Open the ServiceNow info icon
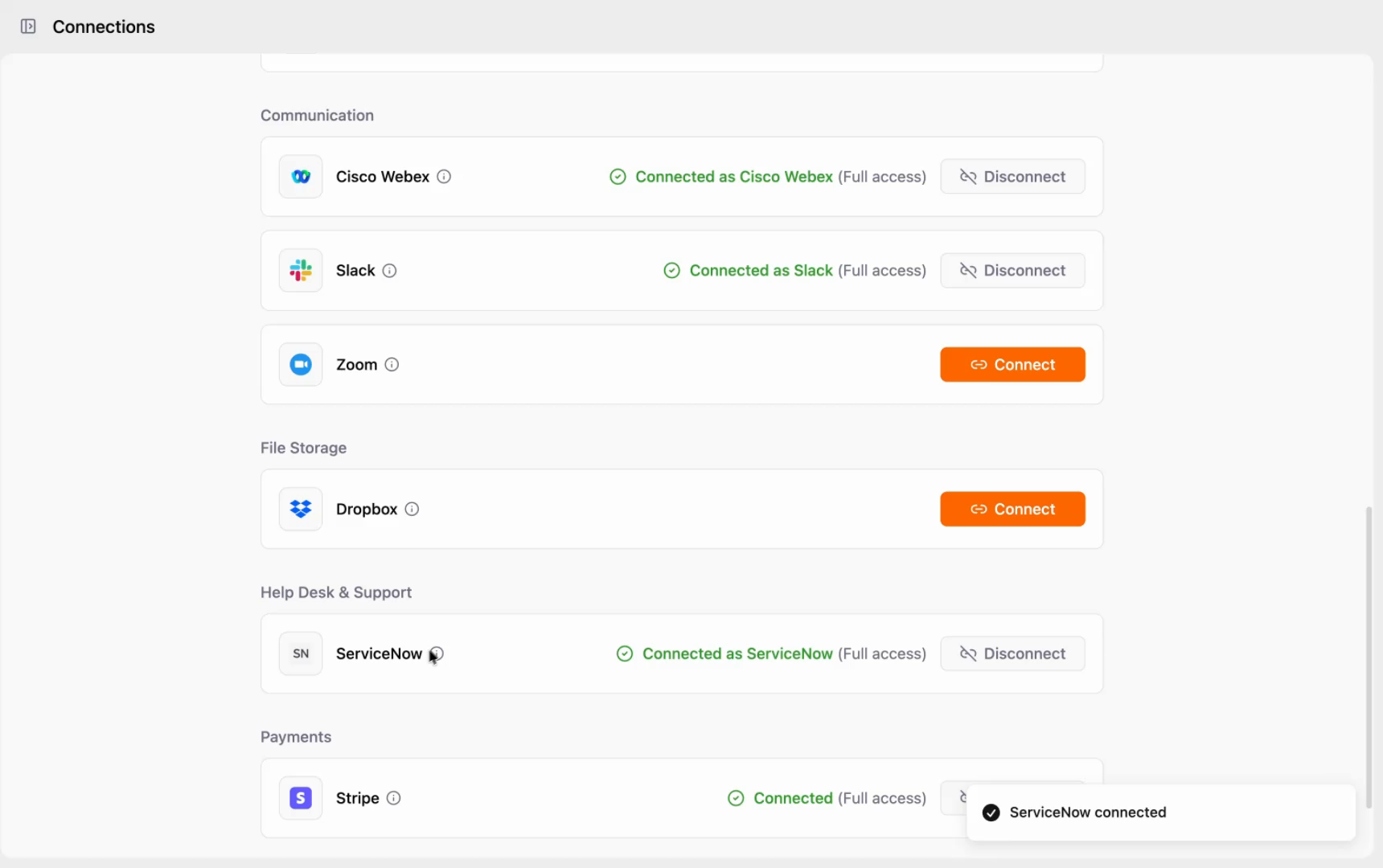This screenshot has width=1383, height=868. pyautogui.click(x=437, y=654)
